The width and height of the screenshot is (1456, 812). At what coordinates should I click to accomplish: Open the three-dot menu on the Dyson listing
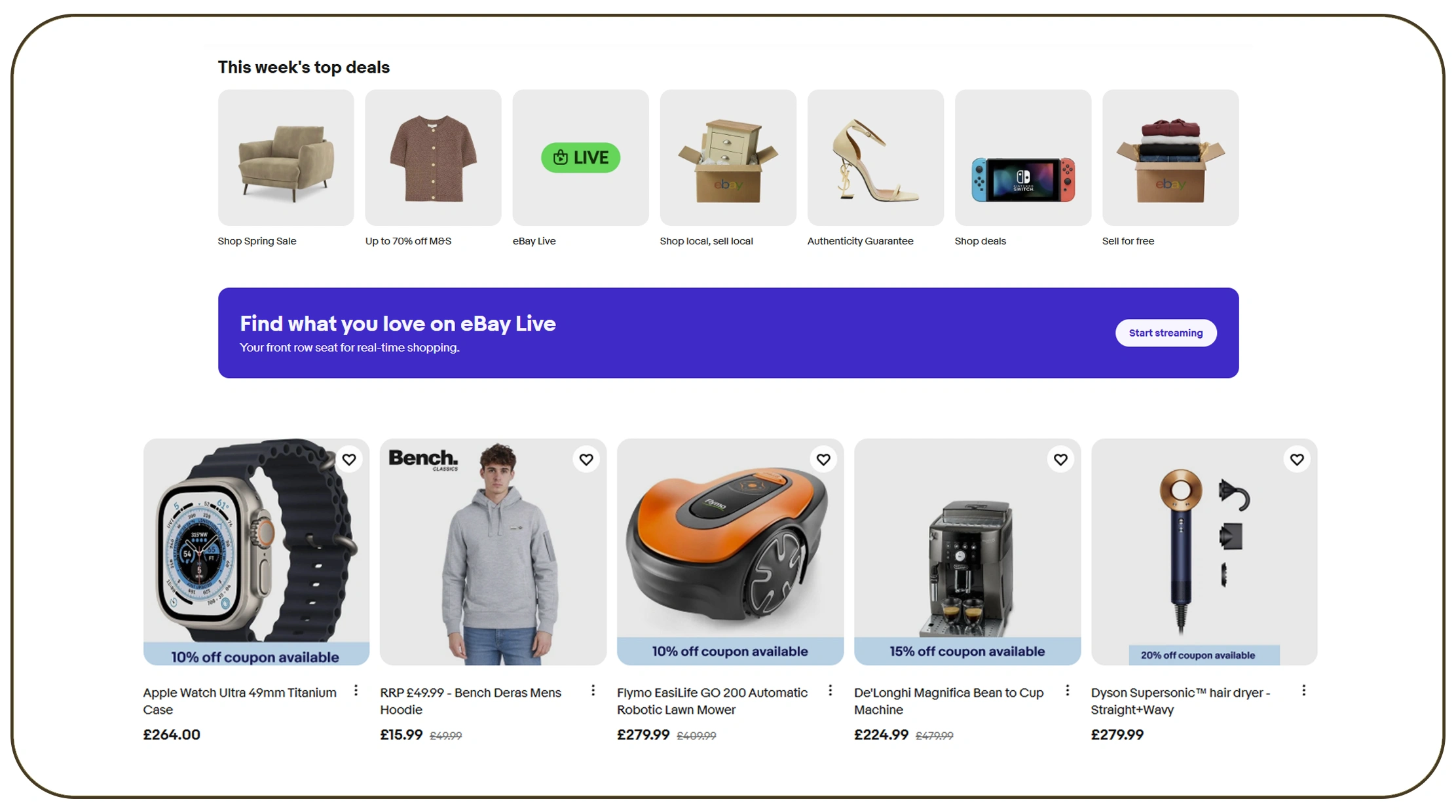1303,690
